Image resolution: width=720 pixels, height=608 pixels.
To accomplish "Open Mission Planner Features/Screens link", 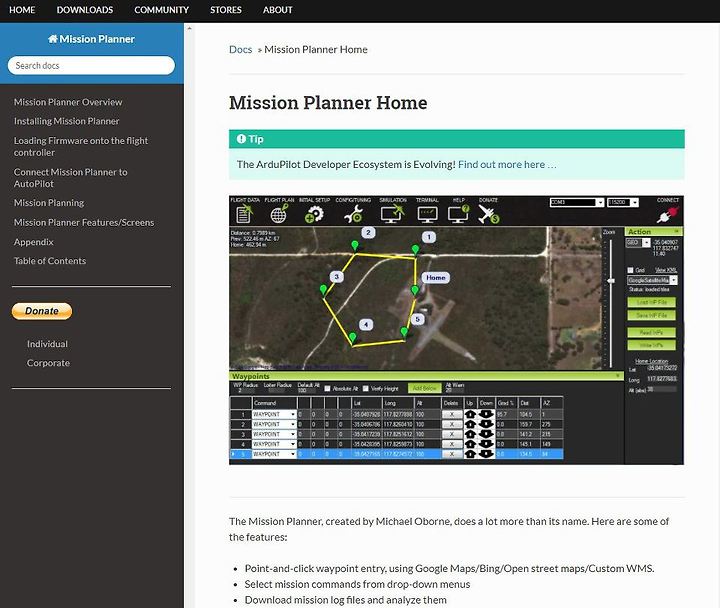I will point(84,222).
